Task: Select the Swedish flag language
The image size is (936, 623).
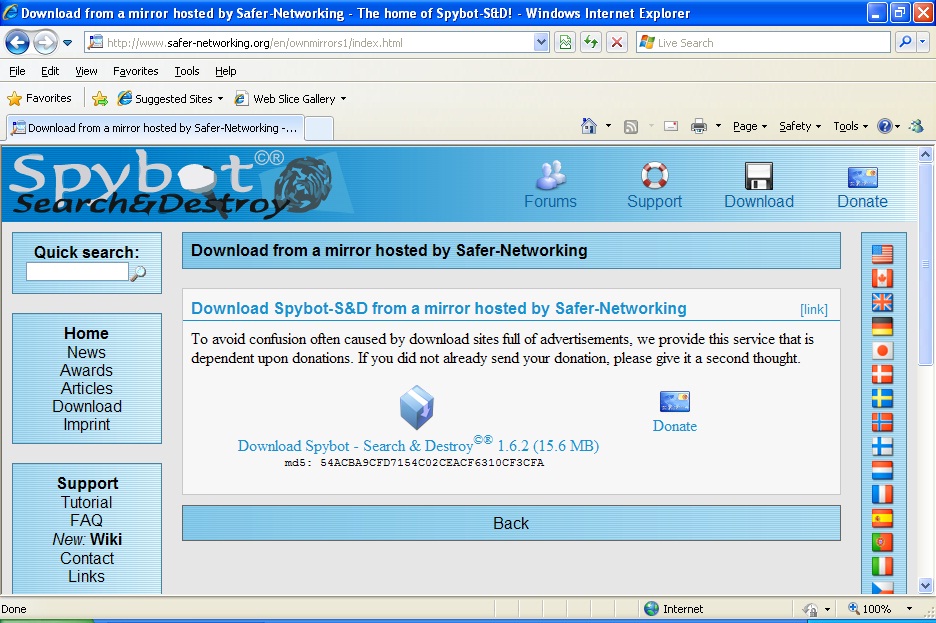Action: click(882, 399)
